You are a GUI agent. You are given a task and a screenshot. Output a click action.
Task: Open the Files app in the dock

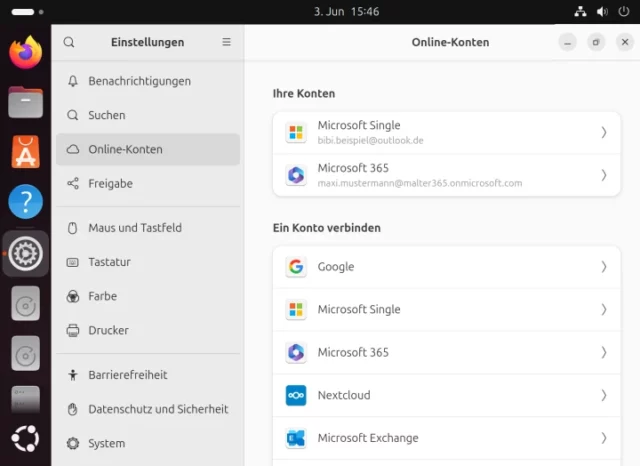(25, 102)
